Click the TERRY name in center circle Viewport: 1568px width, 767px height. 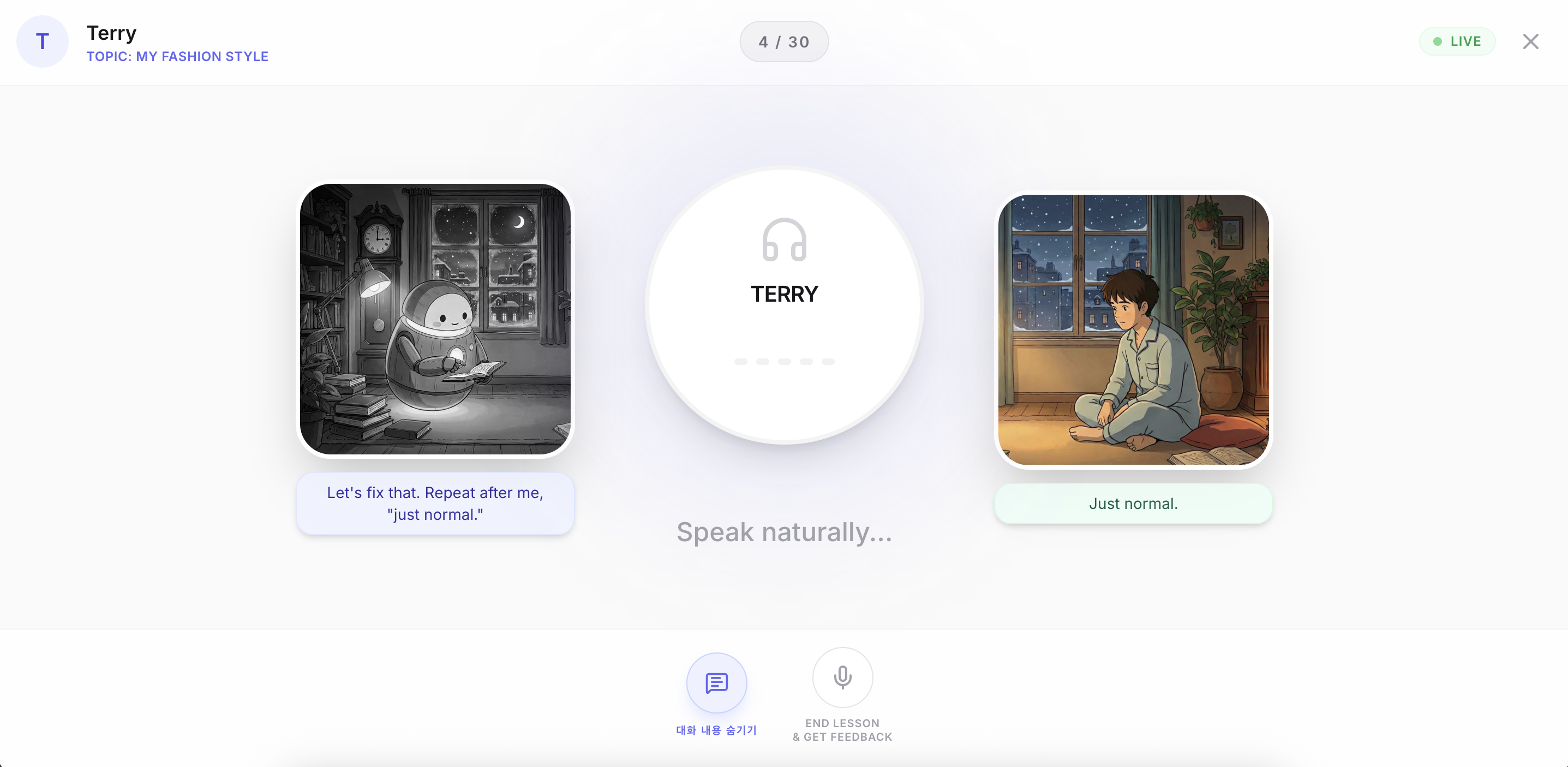point(784,294)
